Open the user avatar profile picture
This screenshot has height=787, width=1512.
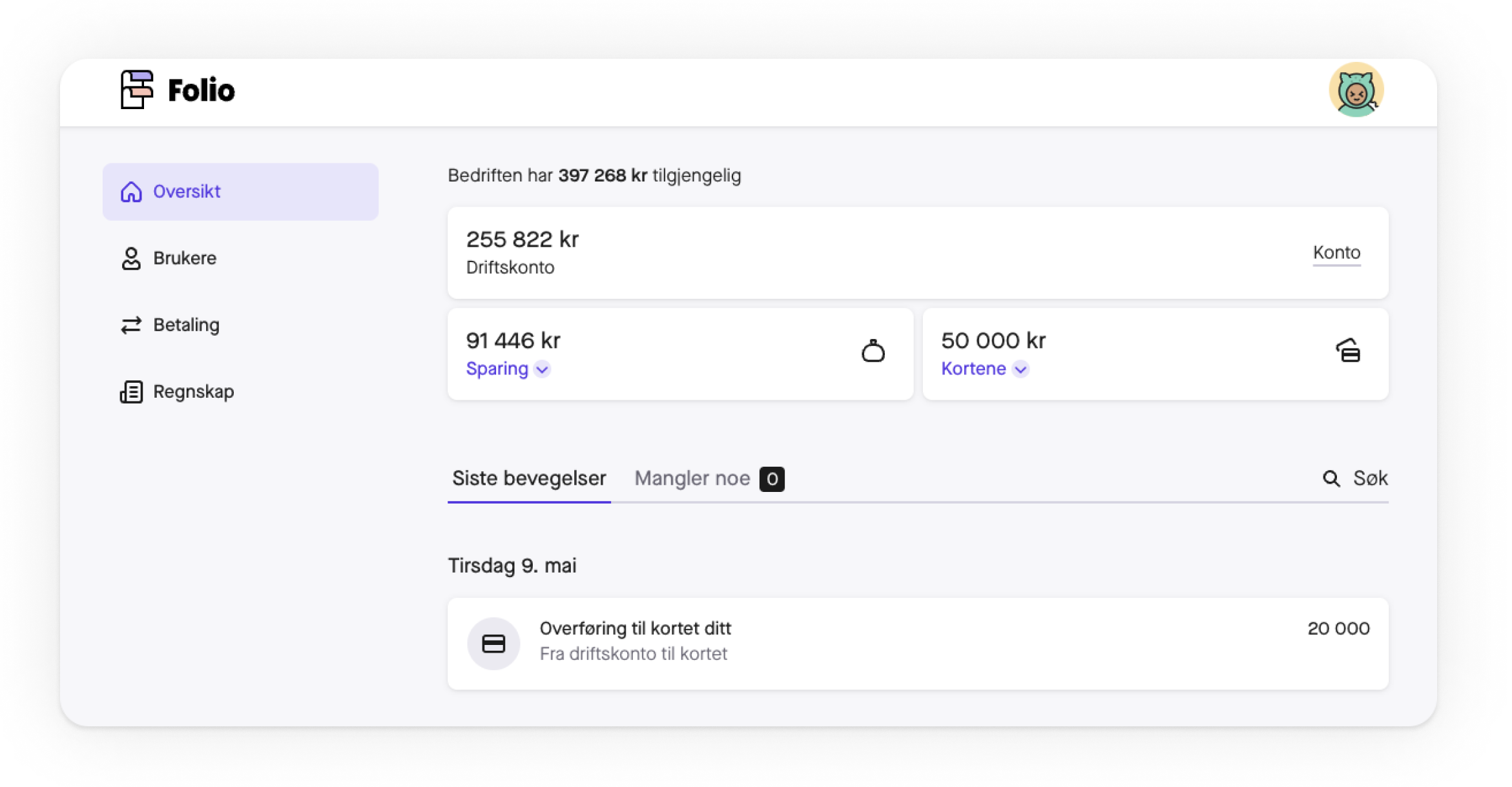[1355, 90]
